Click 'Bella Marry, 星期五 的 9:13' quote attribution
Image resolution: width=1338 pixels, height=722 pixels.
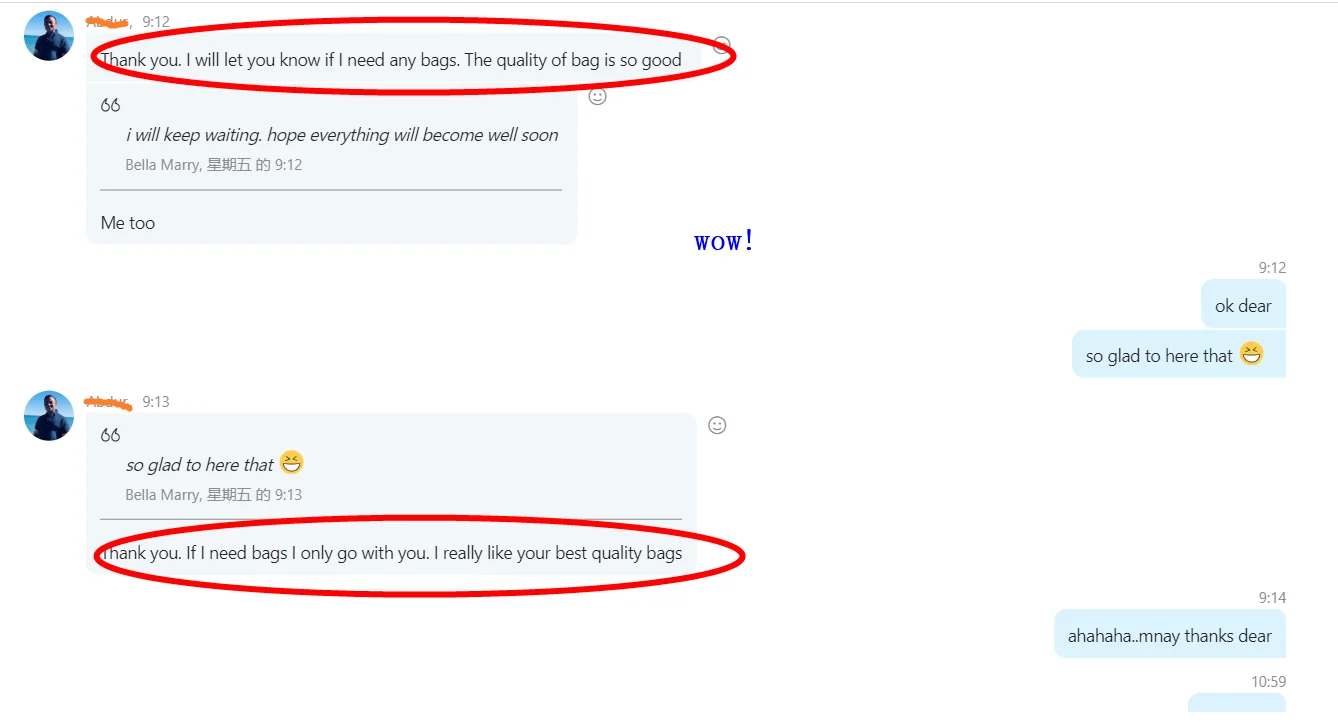213,495
